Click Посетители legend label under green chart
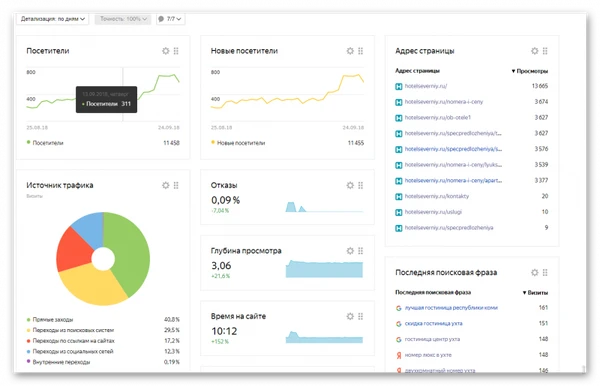This screenshot has height=386, width=600. [x=48, y=143]
